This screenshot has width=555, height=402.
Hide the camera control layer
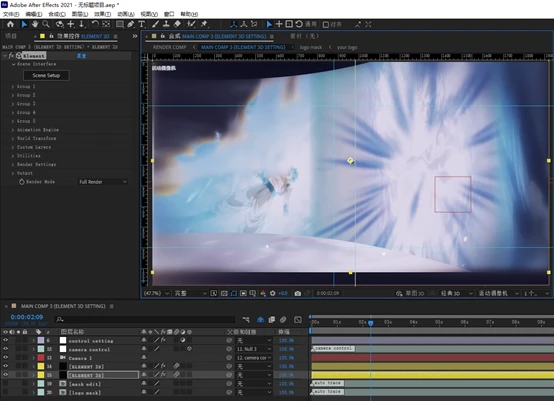pyautogui.click(x=6, y=349)
